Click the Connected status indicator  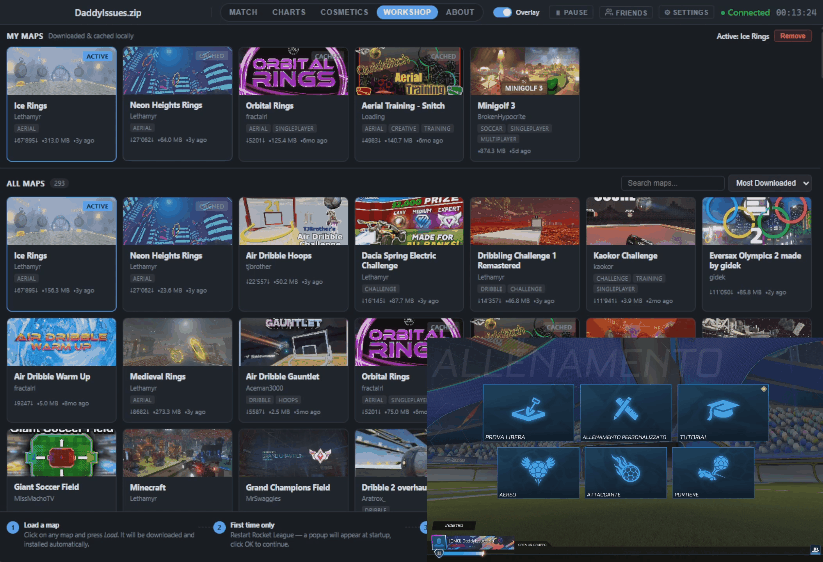(x=745, y=12)
